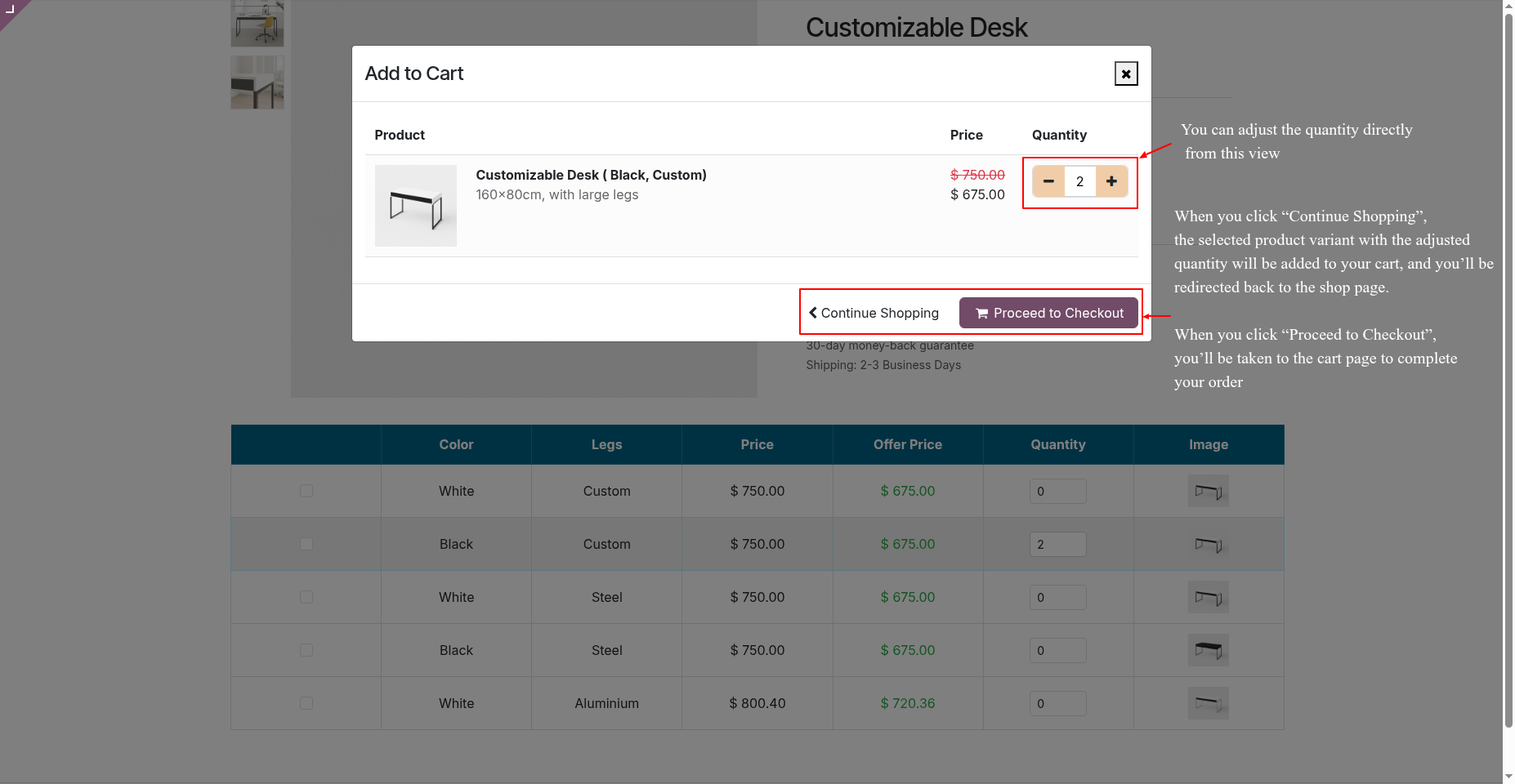The image size is (1515, 784).
Task: Click the purple corner ribbon icon
Action: (11, 10)
